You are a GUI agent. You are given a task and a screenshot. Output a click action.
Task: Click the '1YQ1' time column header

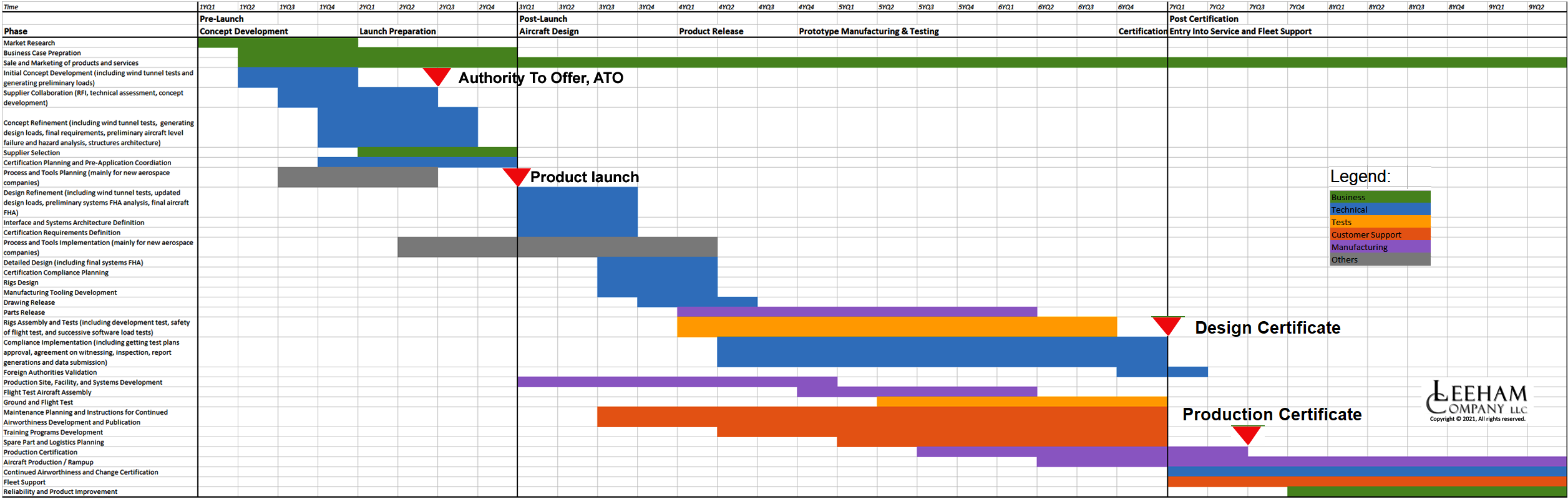207,7
